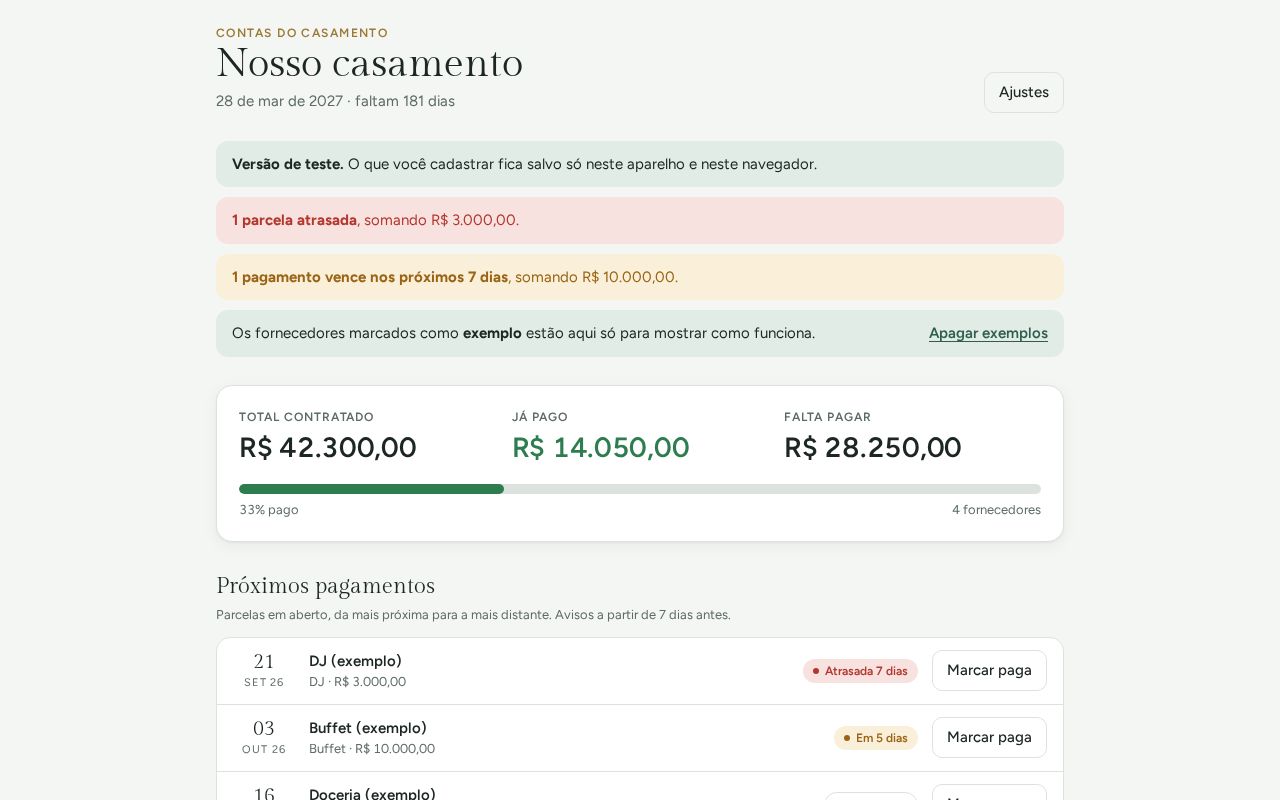
Task: Click the '4 fornecedores' count
Action: (996, 510)
